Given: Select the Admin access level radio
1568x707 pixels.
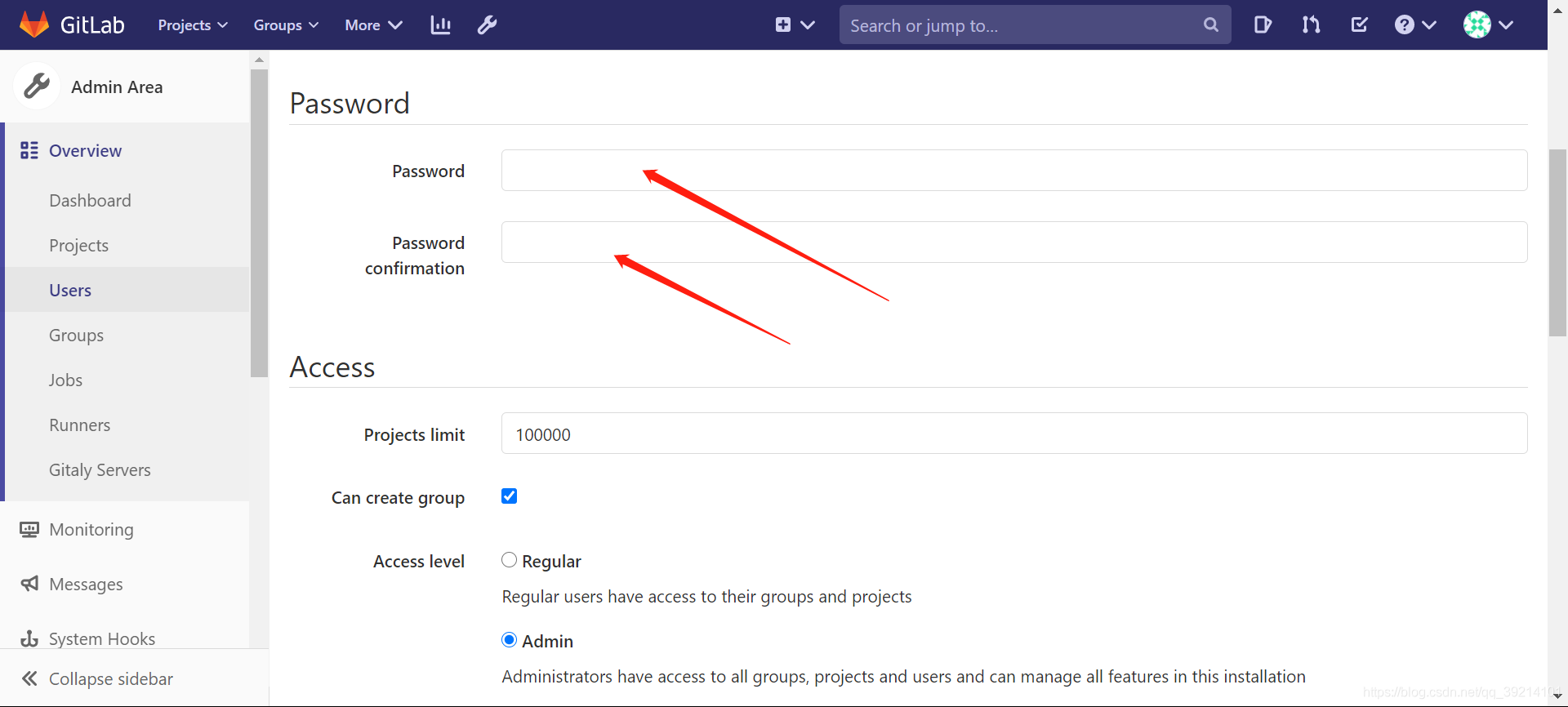Looking at the screenshot, I should [x=509, y=640].
